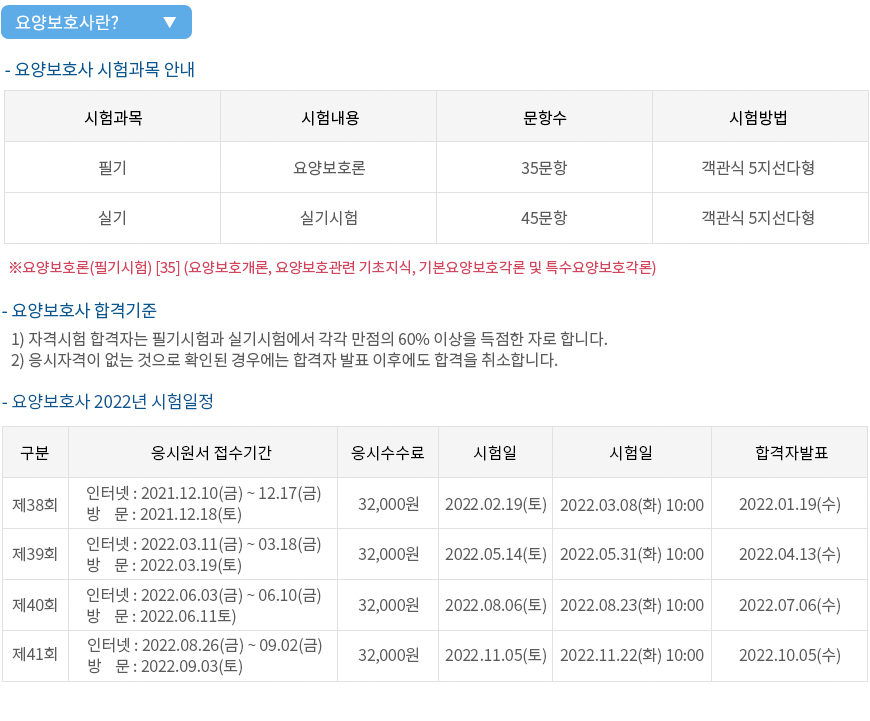This screenshot has width=870, height=721.
Task: Click the 요양보호사 시험과목 안내 heading
Action: [99, 69]
